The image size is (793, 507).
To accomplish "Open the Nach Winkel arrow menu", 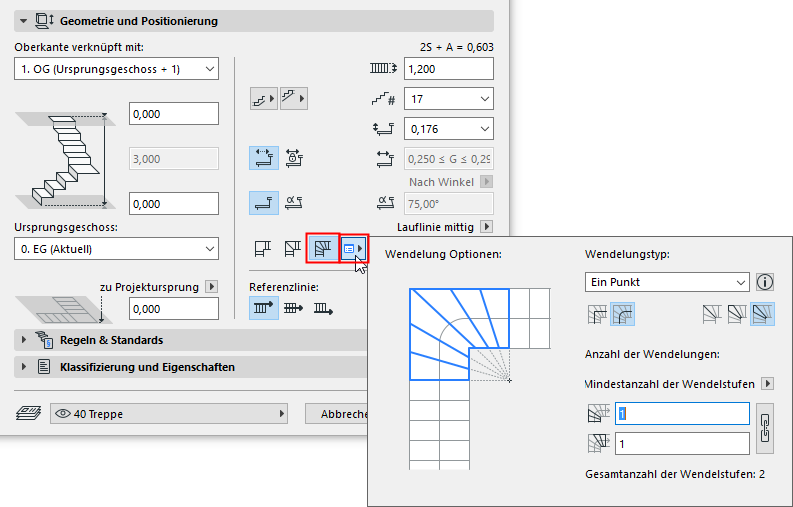I will [487, 182].
